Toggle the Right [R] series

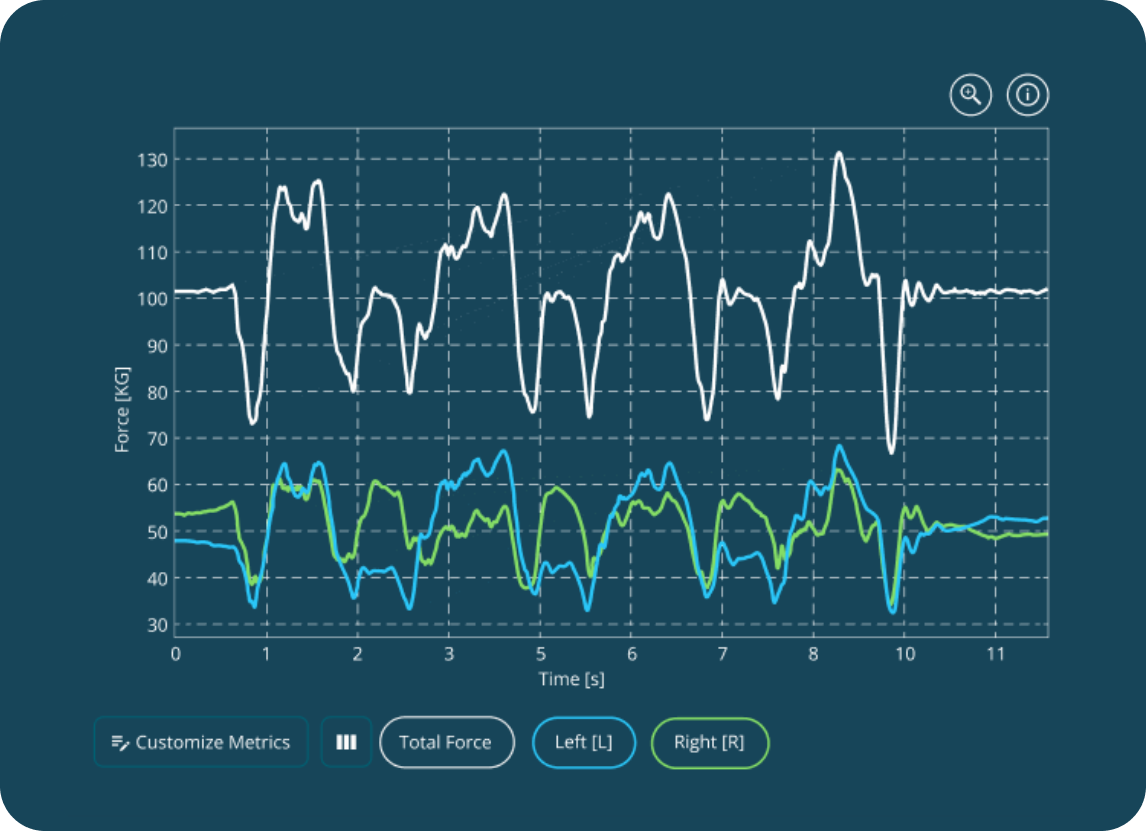[709, 742]
